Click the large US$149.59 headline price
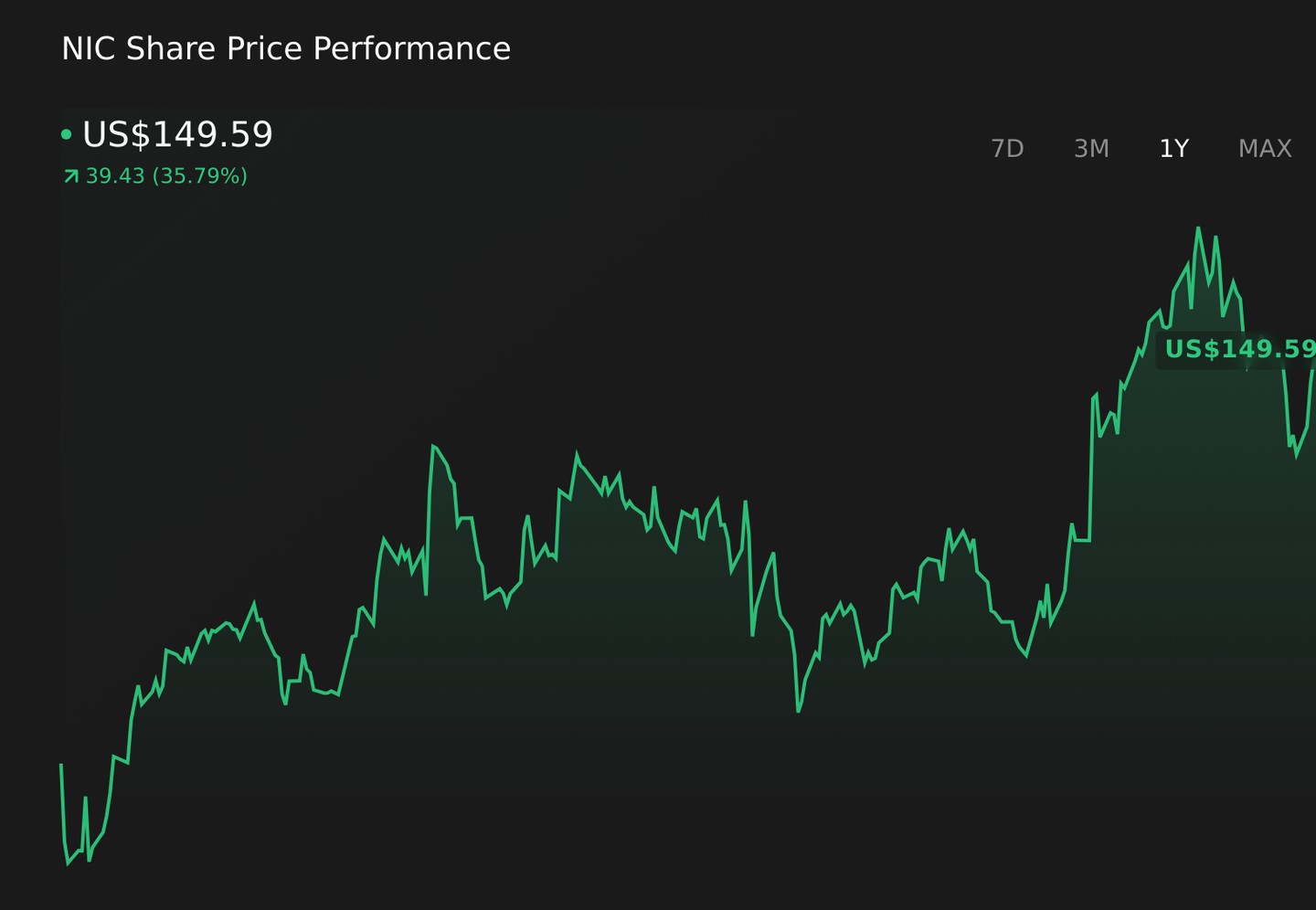The height and width of the screenshot is (910, 1316). (x=177, y=134)
